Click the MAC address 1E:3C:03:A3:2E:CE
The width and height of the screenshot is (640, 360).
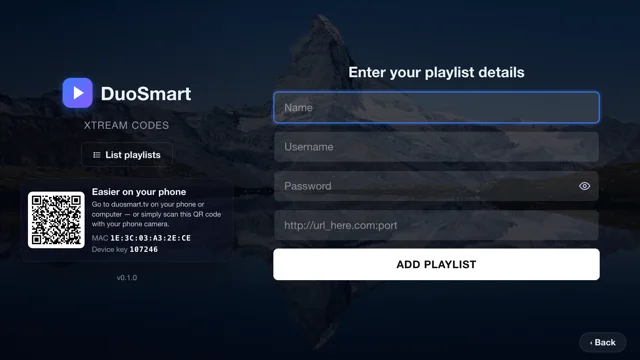point(150,238)
